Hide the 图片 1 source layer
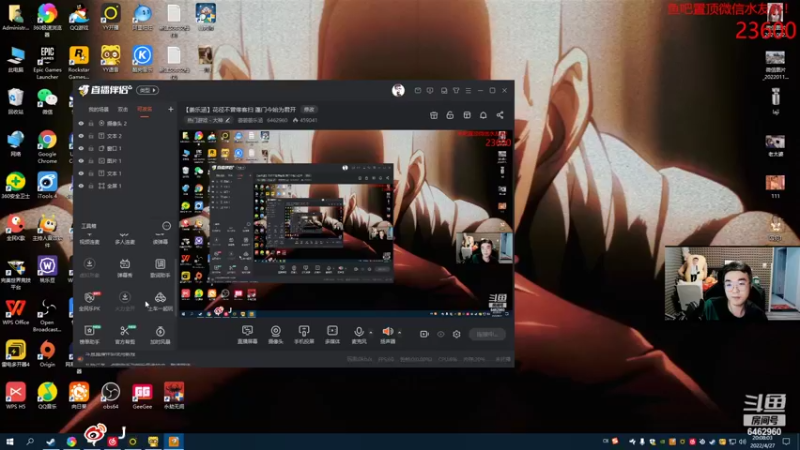Image resolution: width=800 pixels, height=450 pixels. pos(81,161)
